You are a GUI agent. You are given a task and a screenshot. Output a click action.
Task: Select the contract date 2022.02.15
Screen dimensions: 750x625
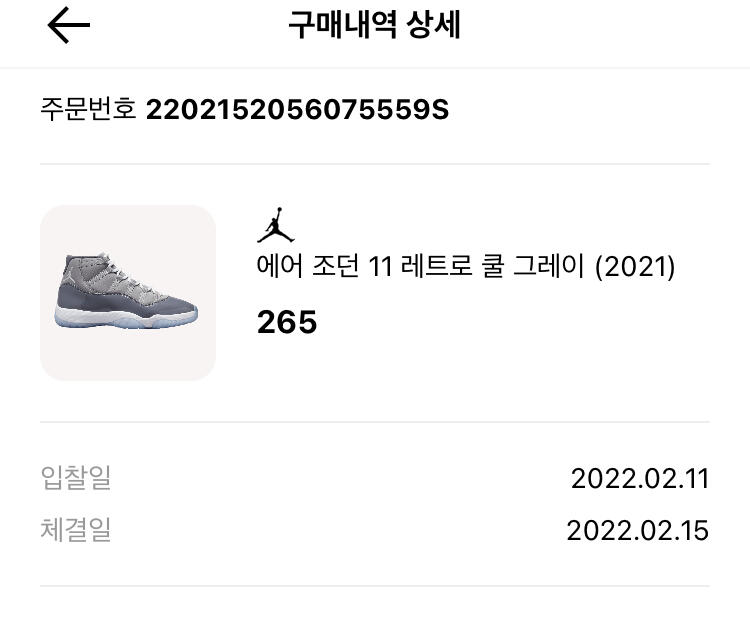(x=637, y=529)
